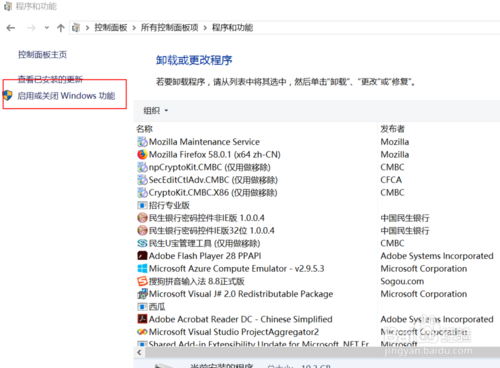Click the CryptoKit.CMBC.X86 icon
500x368 pixels.
pos(142,193)
